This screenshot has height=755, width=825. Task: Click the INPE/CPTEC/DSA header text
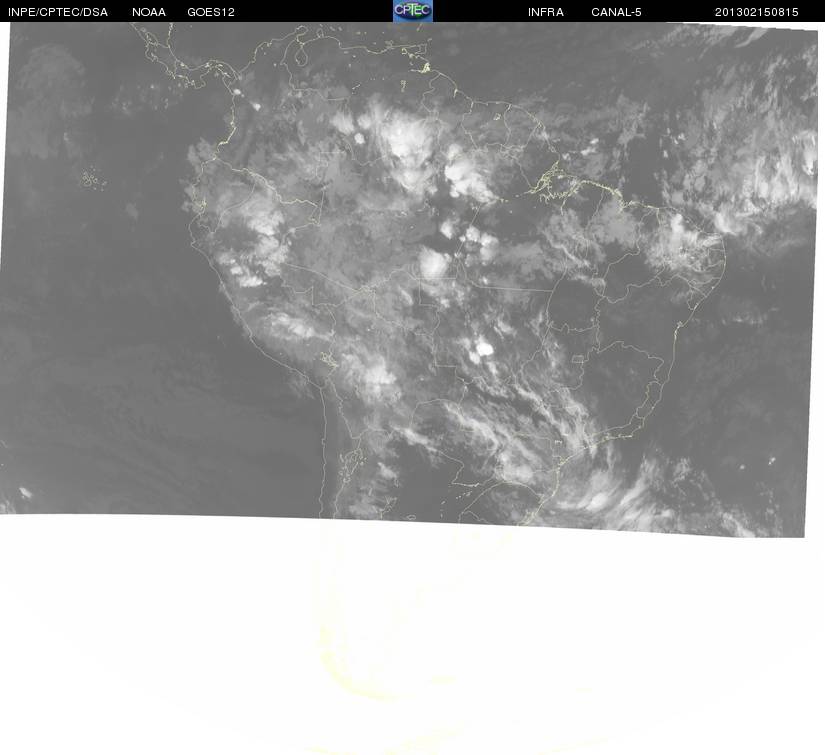[58, 12]
